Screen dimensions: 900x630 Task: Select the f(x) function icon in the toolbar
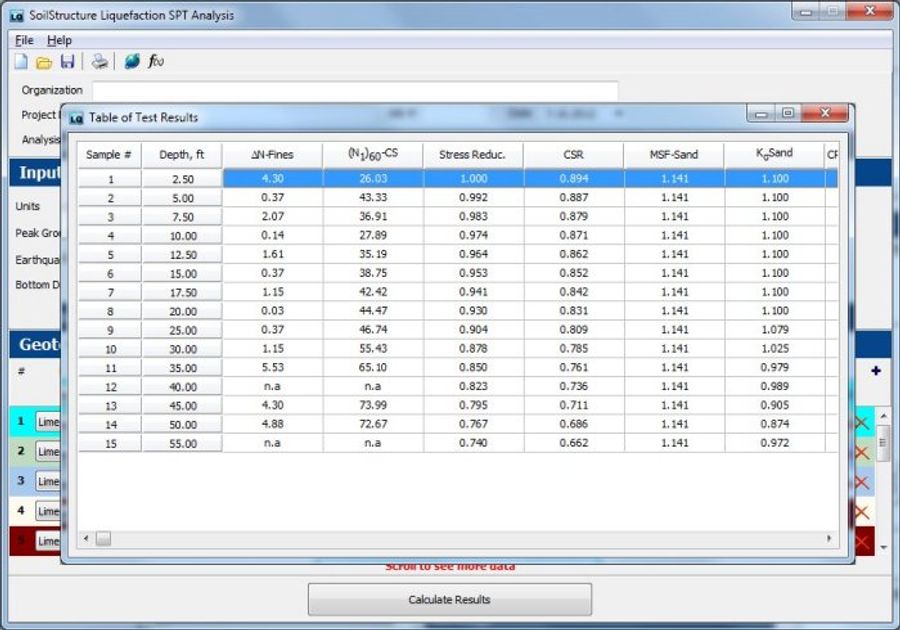click(x=155, y=62)
